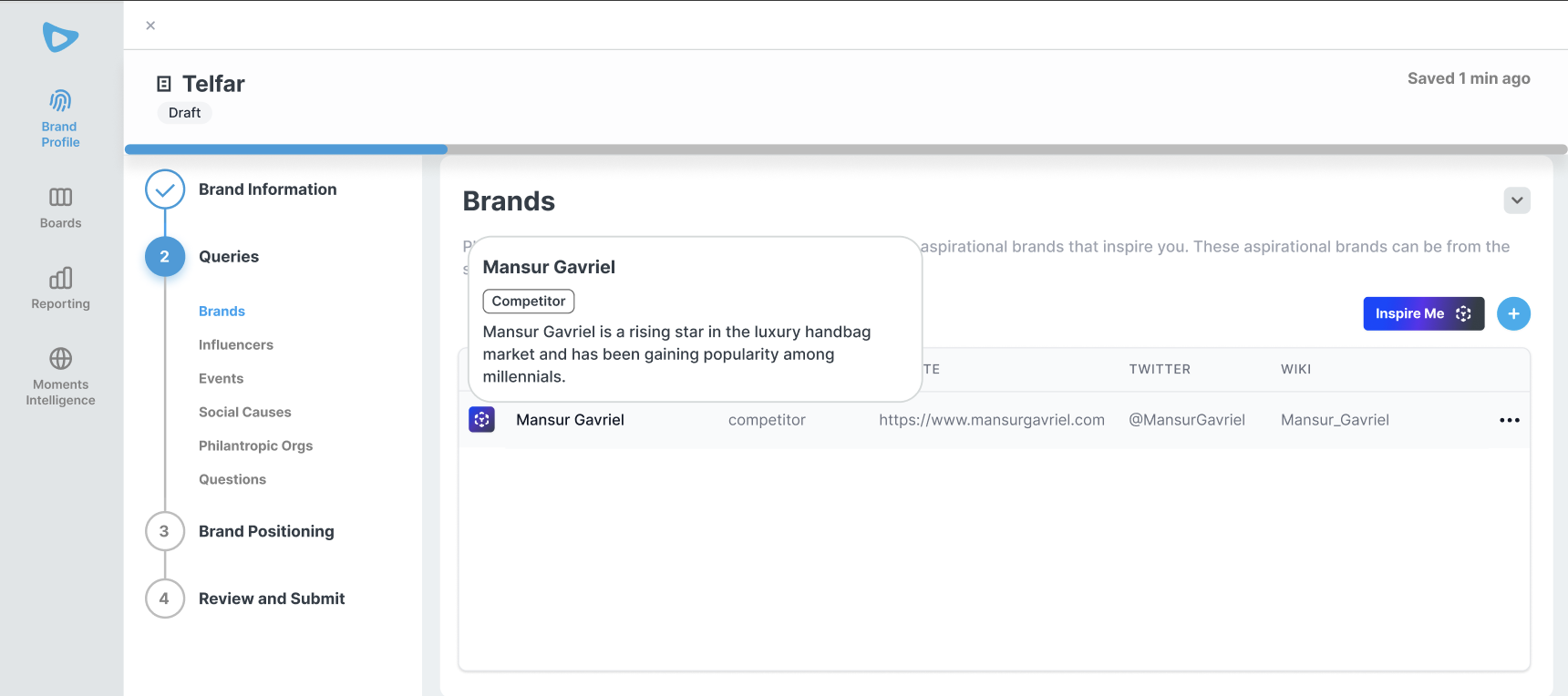This screenshot has height=696, width=1568.
Task: Click the app logo in the sidebar
Action: click(60, 37)
